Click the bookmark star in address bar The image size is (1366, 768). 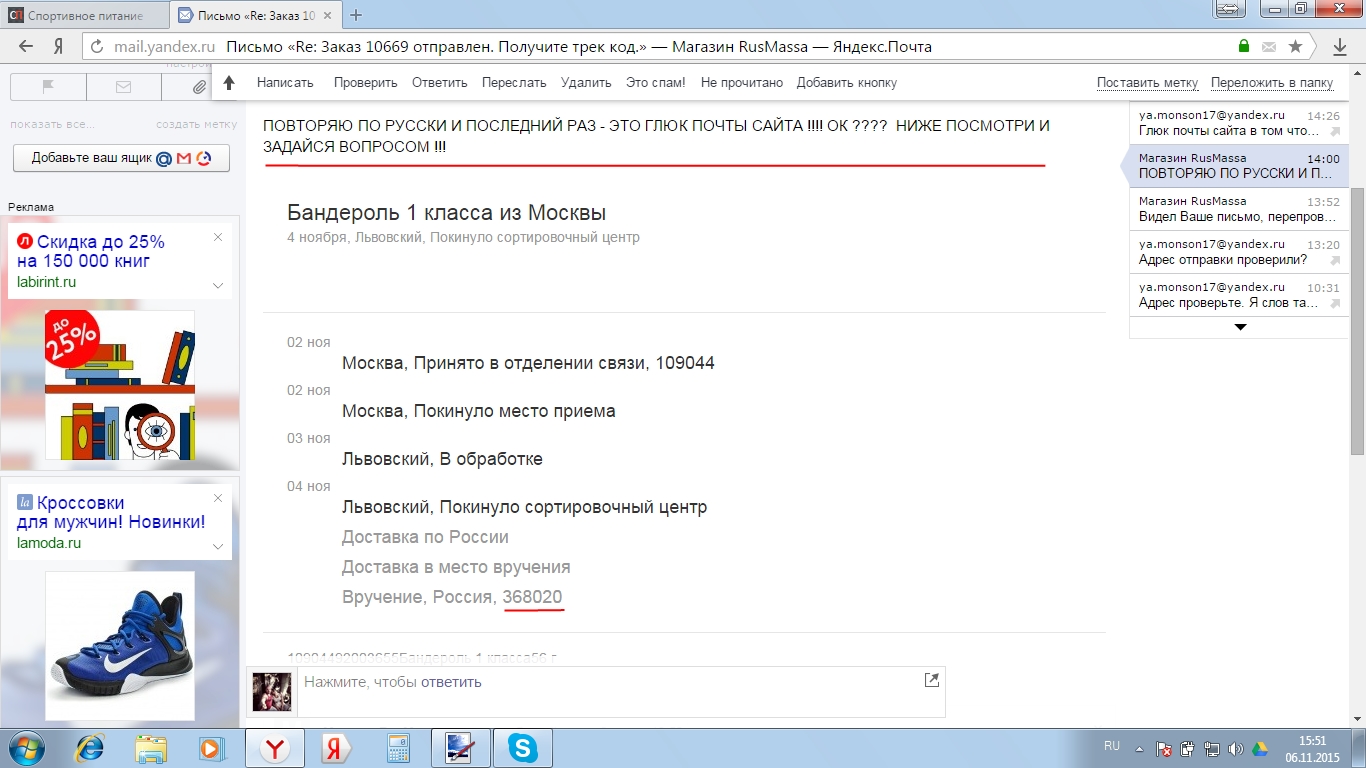pos(1295,46)
